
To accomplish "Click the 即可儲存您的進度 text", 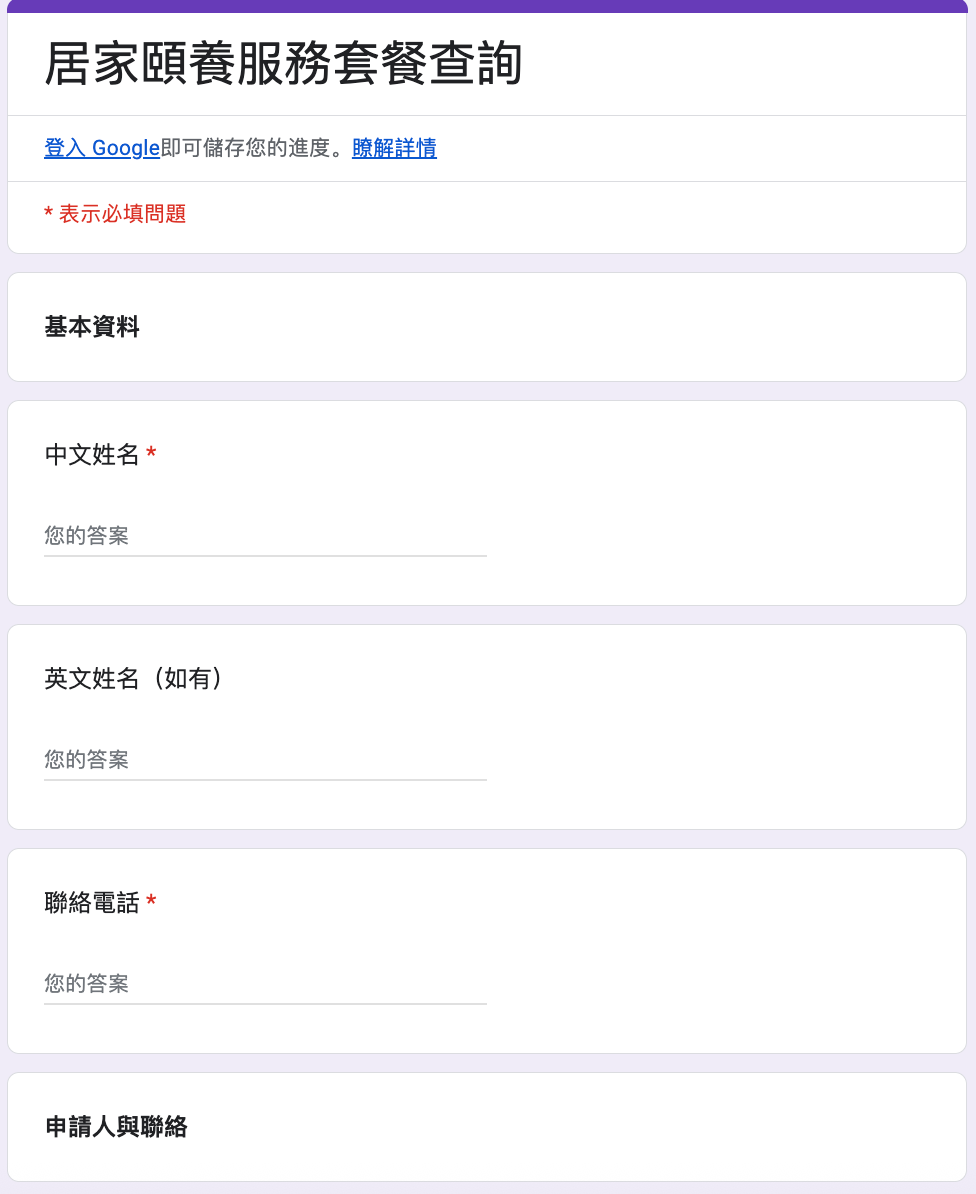I will 245,149.
